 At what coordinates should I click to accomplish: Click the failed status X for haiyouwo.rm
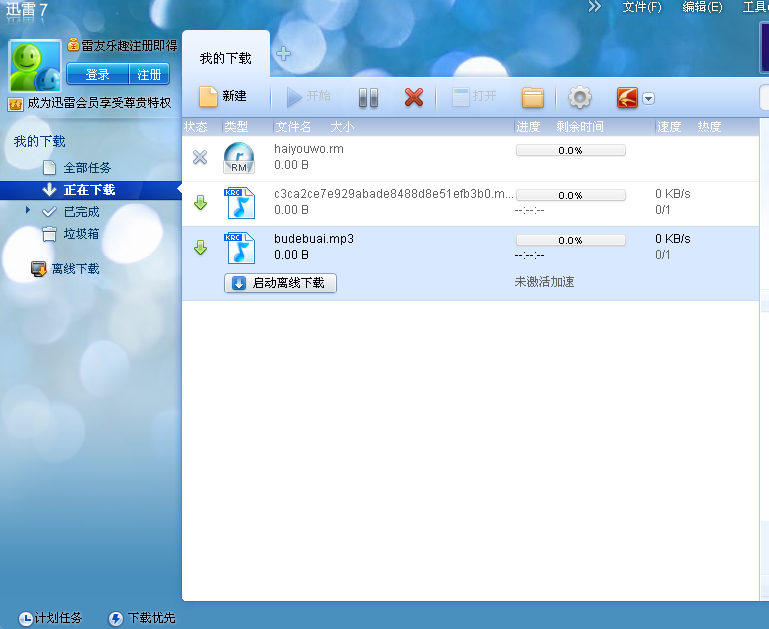tap(200, 157)
